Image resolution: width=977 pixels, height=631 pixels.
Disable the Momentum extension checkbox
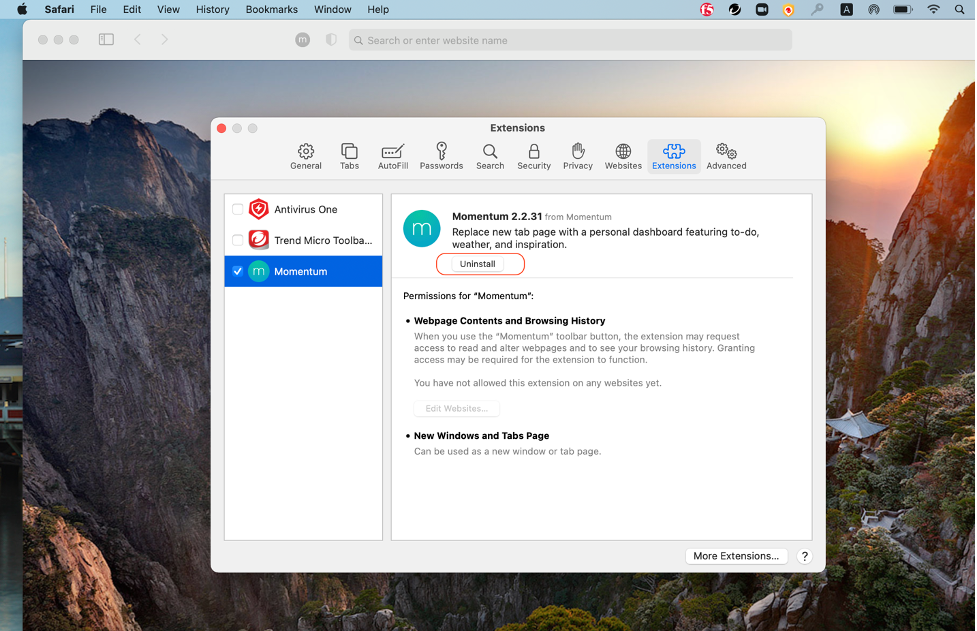point(238,271)
